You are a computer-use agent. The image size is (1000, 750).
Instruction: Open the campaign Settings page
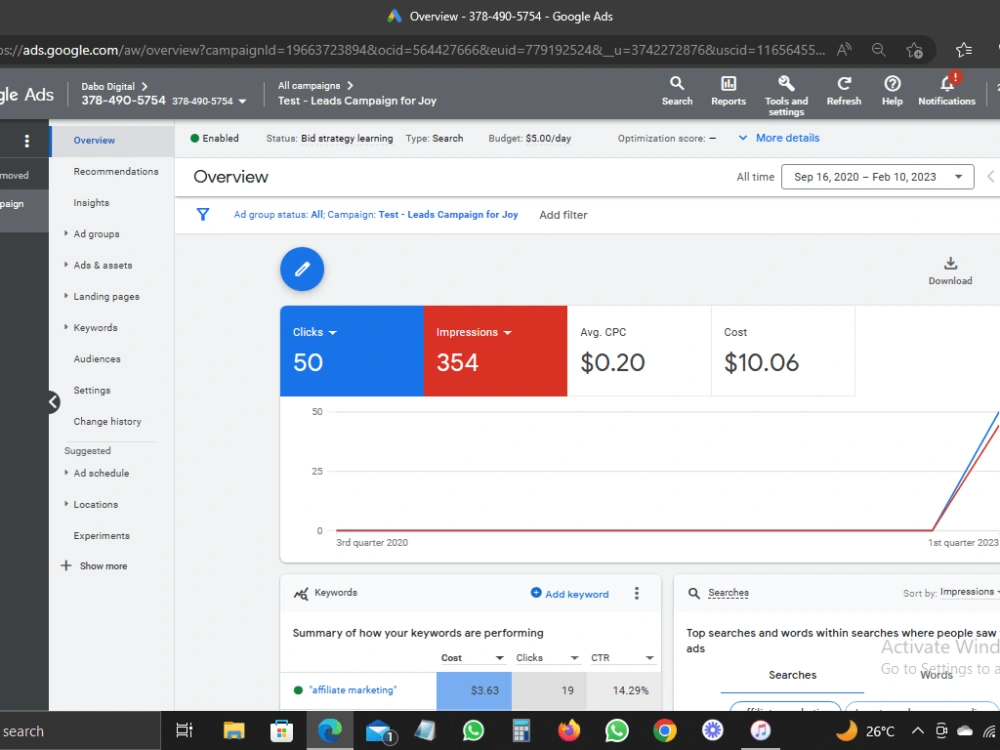point(92,390)
